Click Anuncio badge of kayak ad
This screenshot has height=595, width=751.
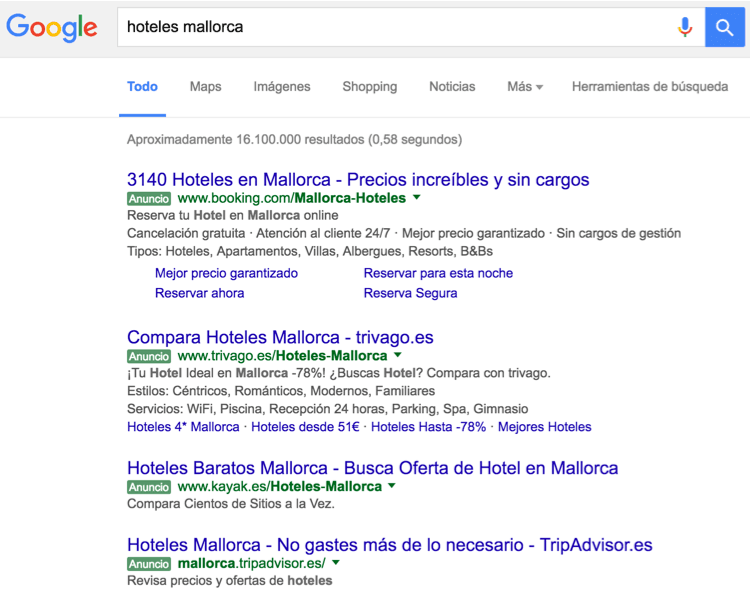pos(149,487)
